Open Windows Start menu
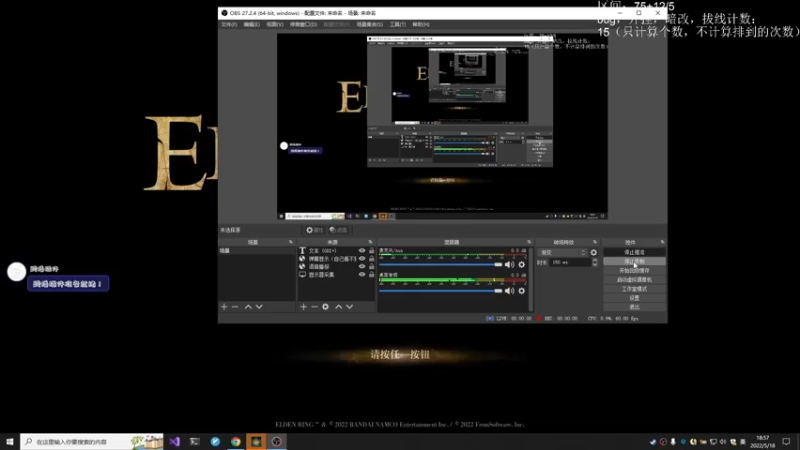Image resolution: width=800 pixels, height=450 pixels. 10,441
